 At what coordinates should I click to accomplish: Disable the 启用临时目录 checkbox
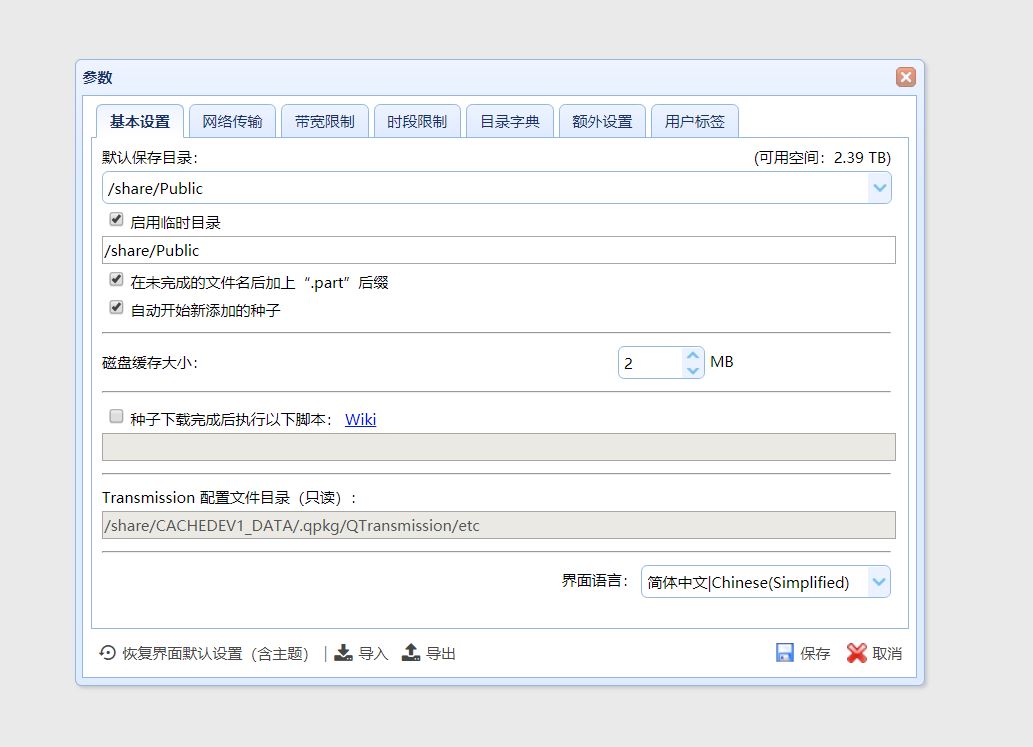tap(116, 218)
